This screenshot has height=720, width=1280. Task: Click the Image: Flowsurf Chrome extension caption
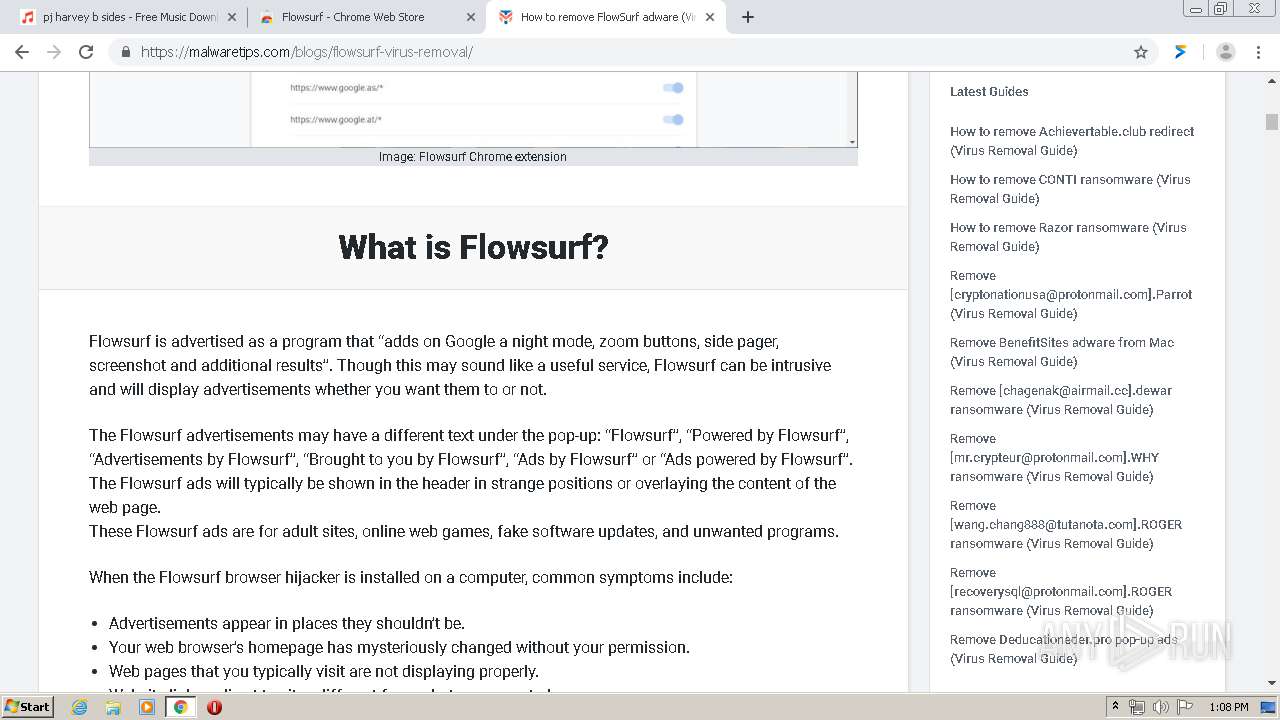[473, 157]
